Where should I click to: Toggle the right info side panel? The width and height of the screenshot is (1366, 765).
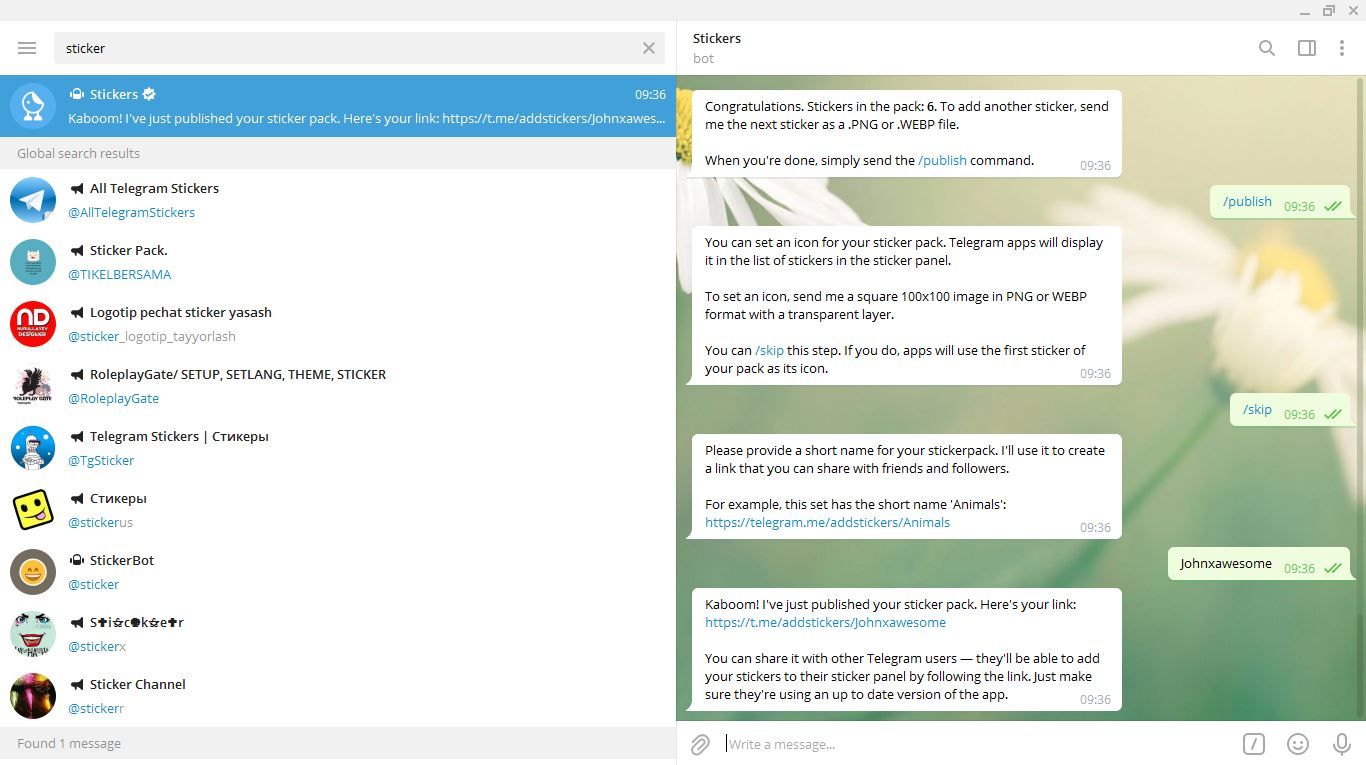click(x=1307, y=48)
